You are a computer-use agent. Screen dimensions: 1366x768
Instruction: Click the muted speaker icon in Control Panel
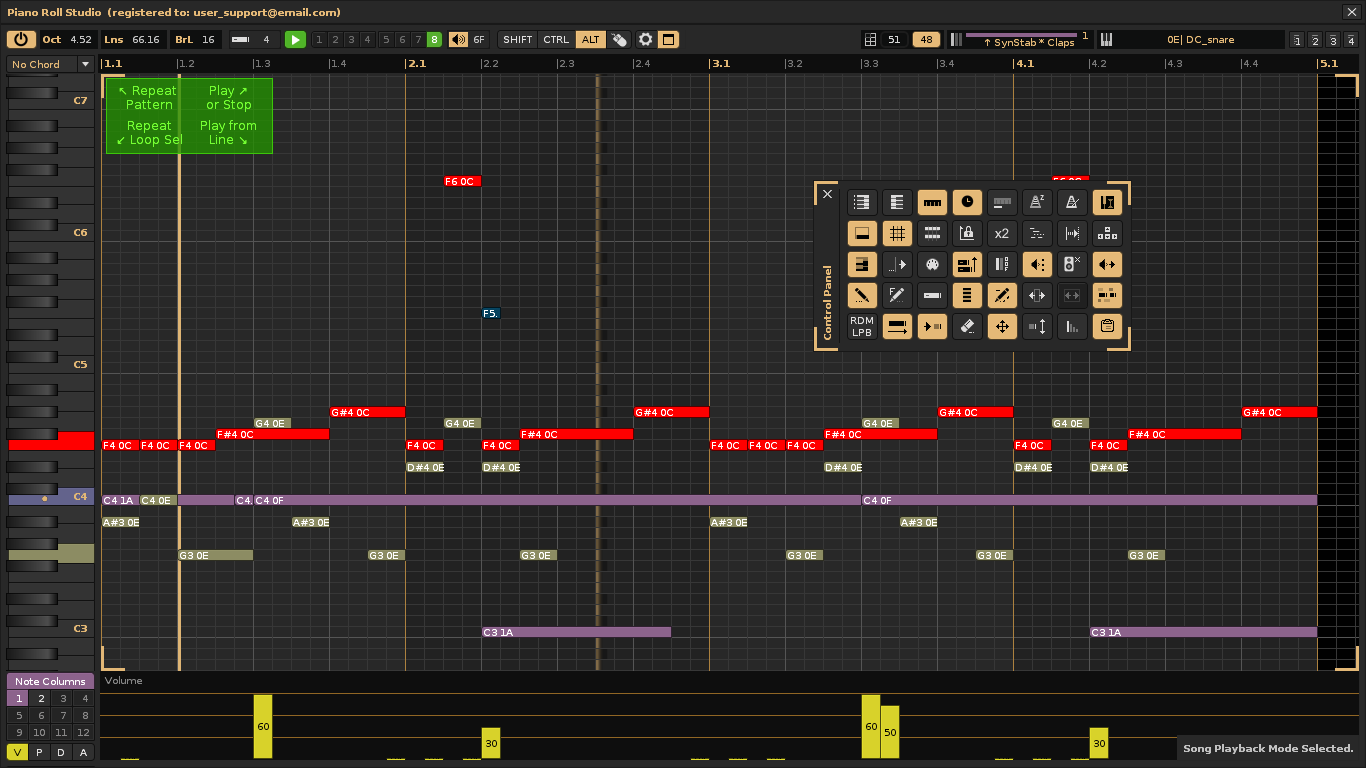pos(1072,265)
